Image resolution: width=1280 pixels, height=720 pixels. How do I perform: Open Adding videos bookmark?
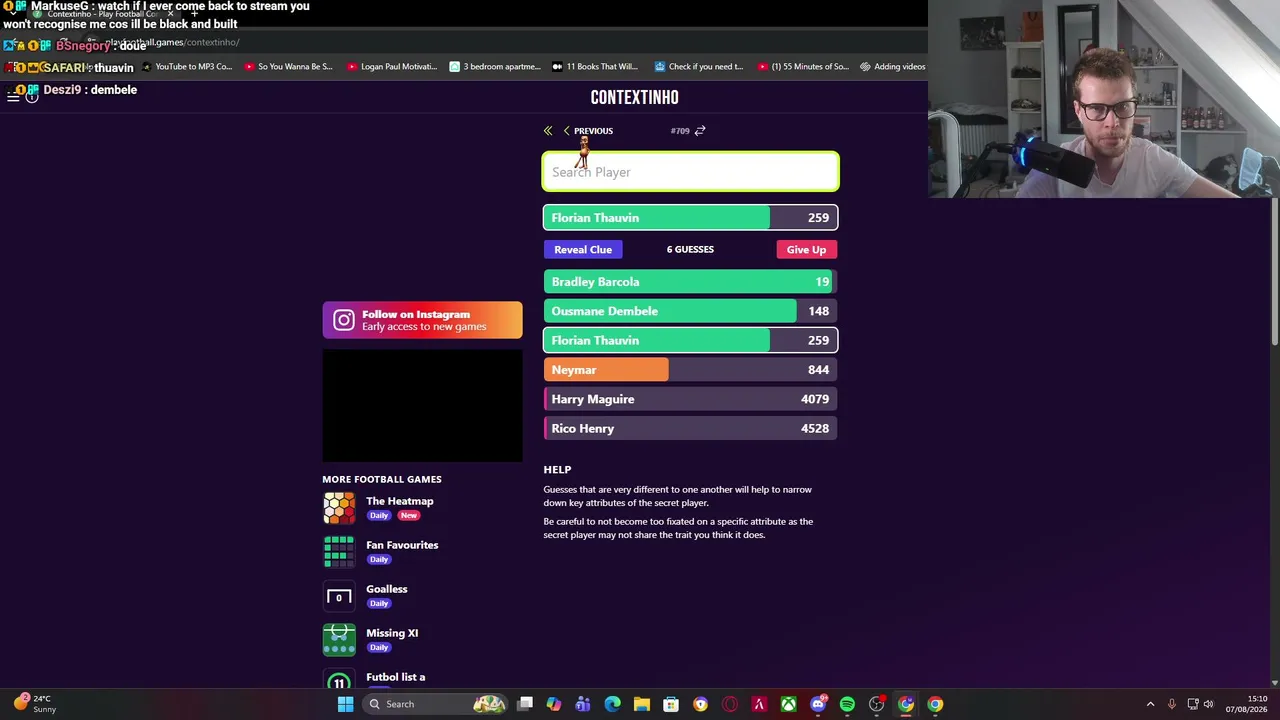pos(893,67)
